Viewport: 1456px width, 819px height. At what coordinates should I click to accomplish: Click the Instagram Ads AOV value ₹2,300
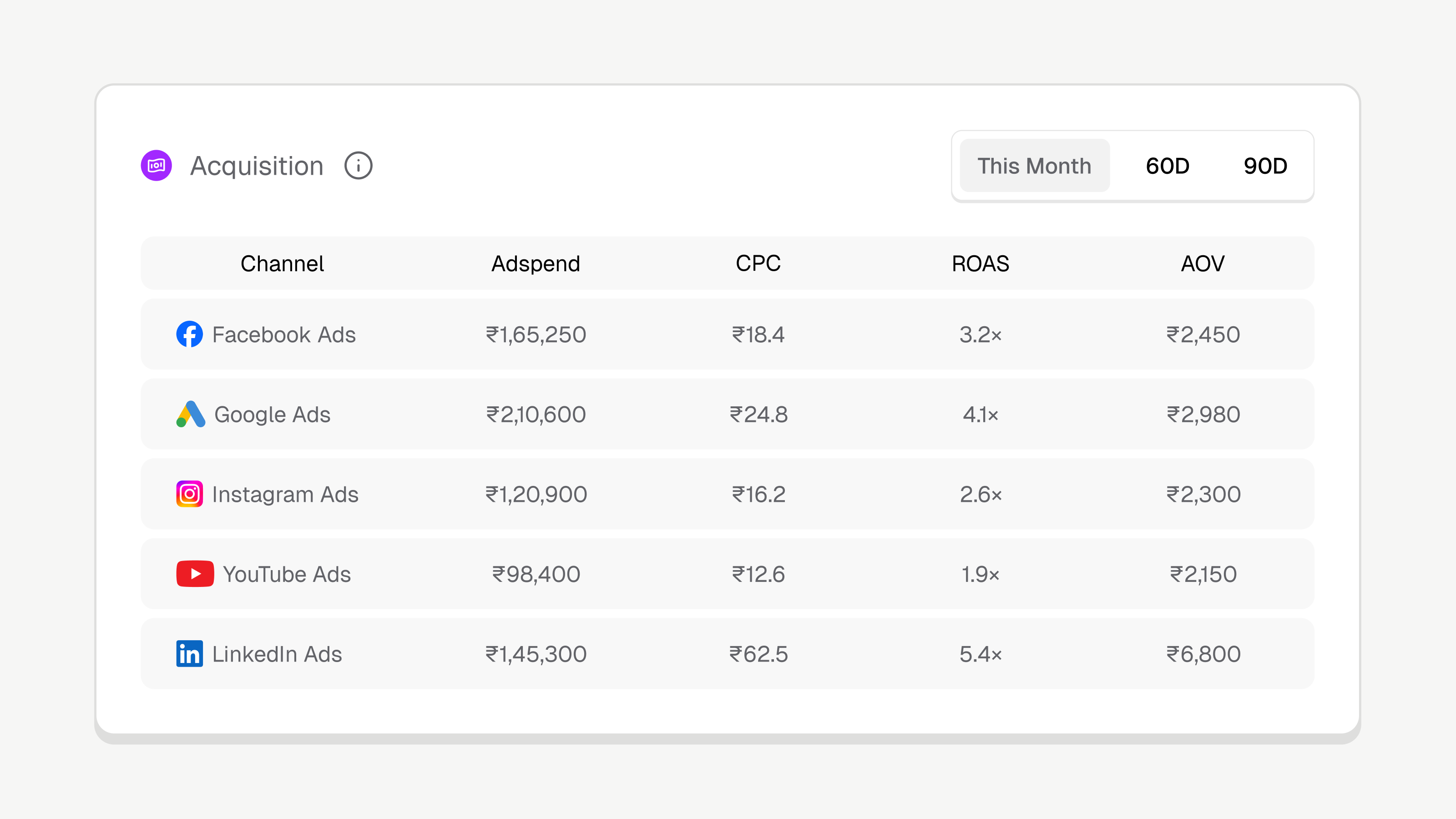[x=1203, y=495]
